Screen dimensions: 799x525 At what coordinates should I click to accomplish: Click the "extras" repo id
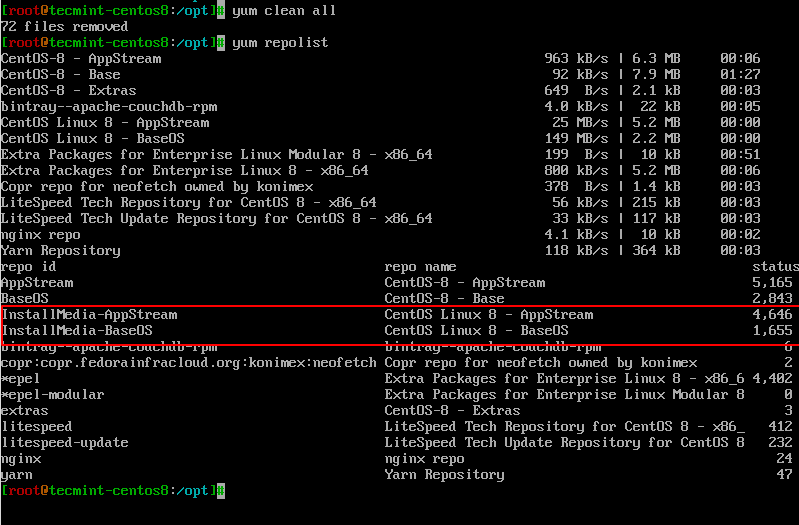click(x=24, y=410)
